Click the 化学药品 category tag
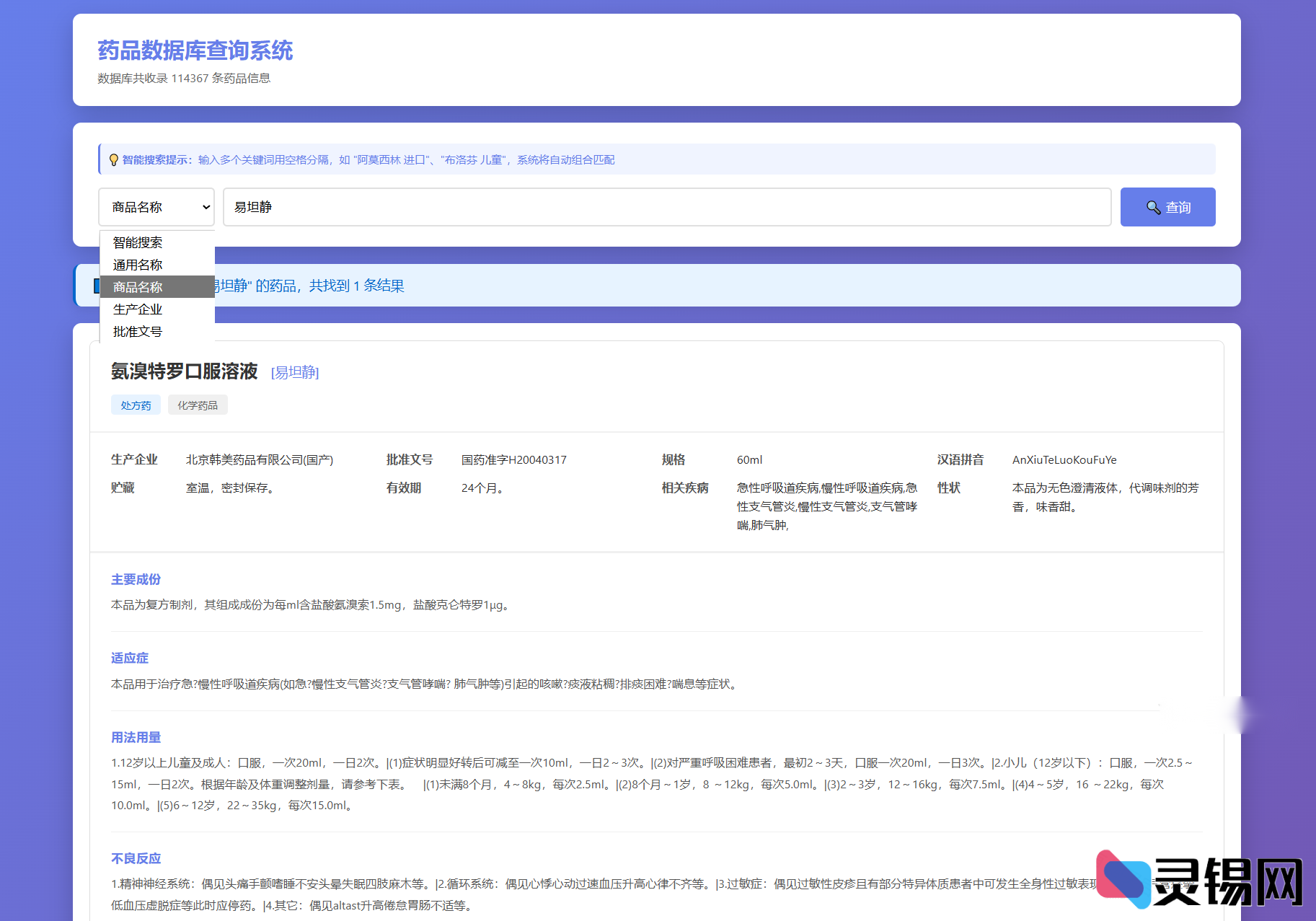 click(x=198, y=405)
